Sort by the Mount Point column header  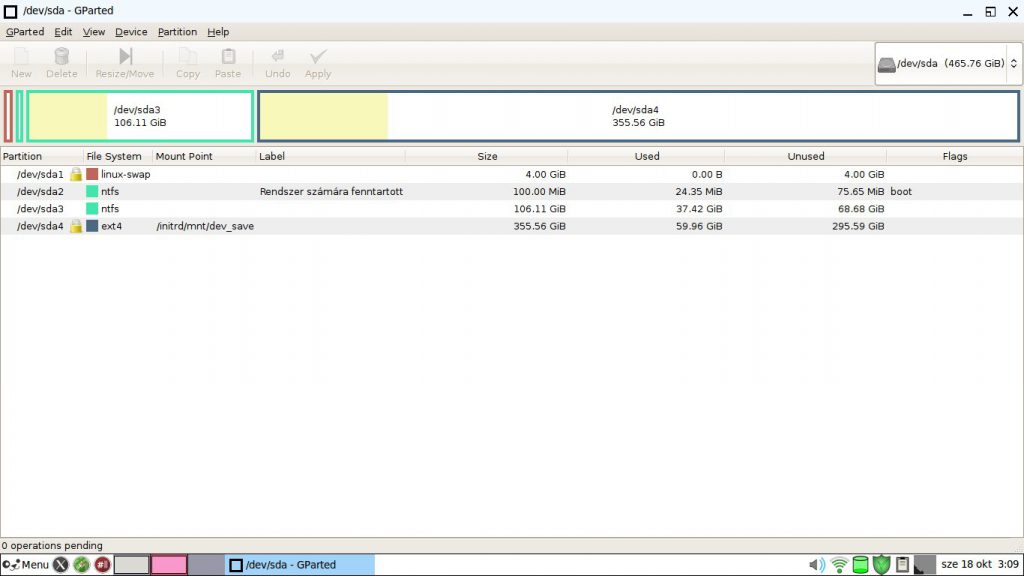(x=204, y=156)
